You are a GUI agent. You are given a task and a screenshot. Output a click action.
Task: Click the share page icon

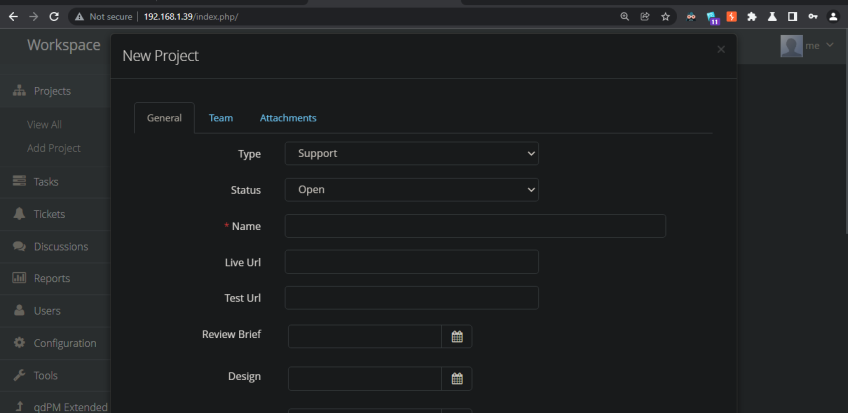coord(645,17)
